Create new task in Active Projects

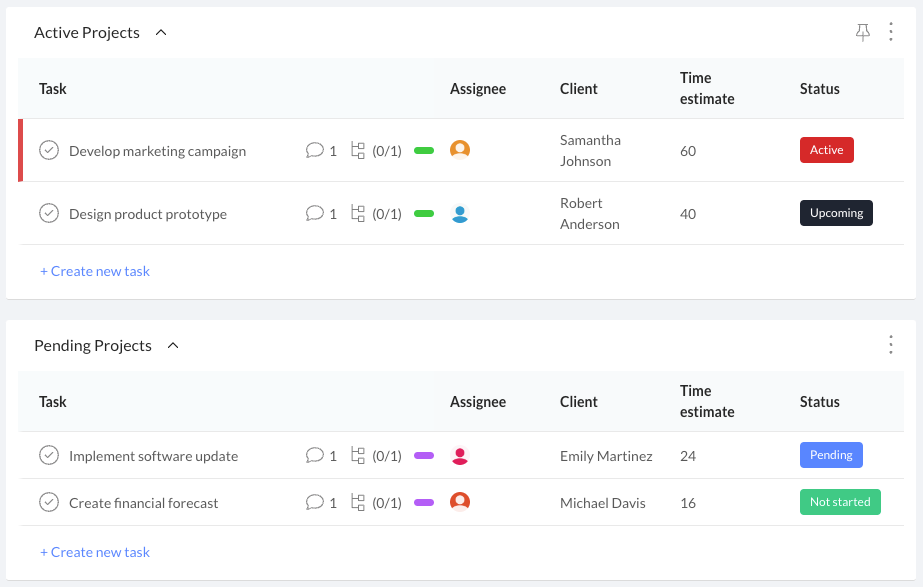click(x=95, y=271)
